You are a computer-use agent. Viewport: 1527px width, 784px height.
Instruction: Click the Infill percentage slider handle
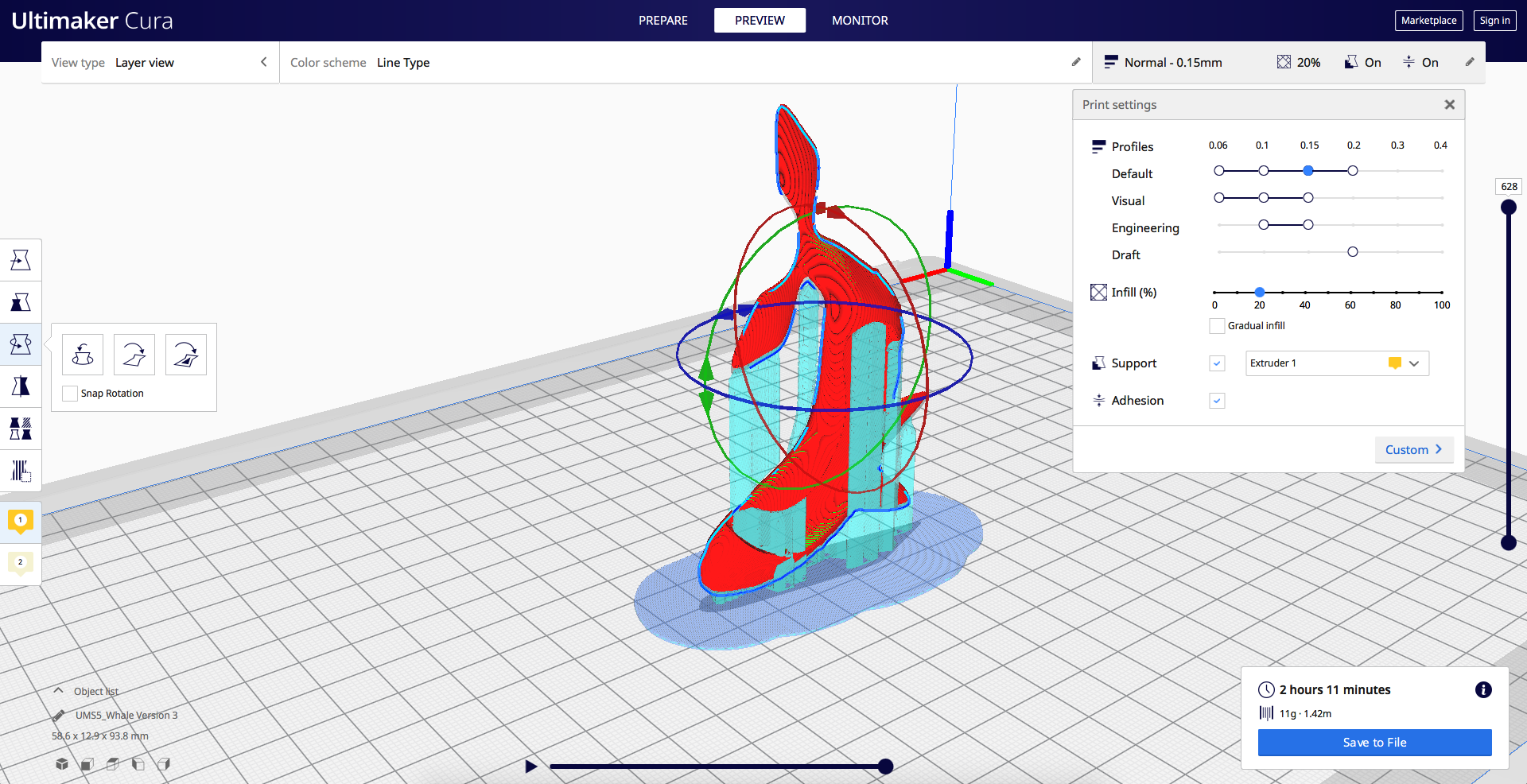point(1260,293)
